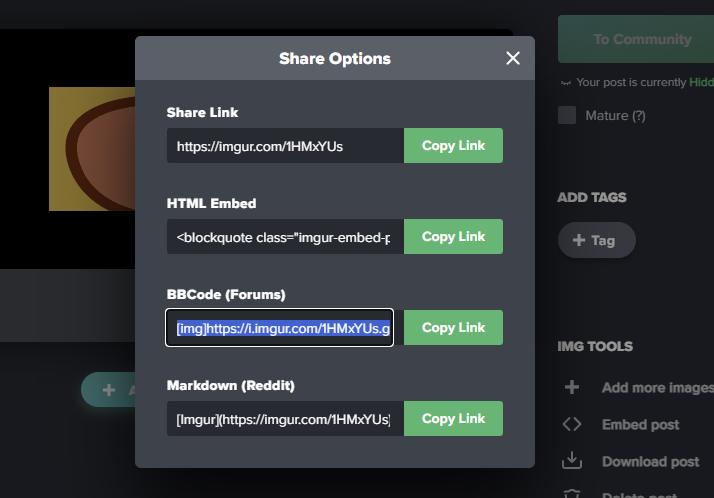Copy the Markdown (Reddit) link

pyautogui.click(x=453, y=419)
